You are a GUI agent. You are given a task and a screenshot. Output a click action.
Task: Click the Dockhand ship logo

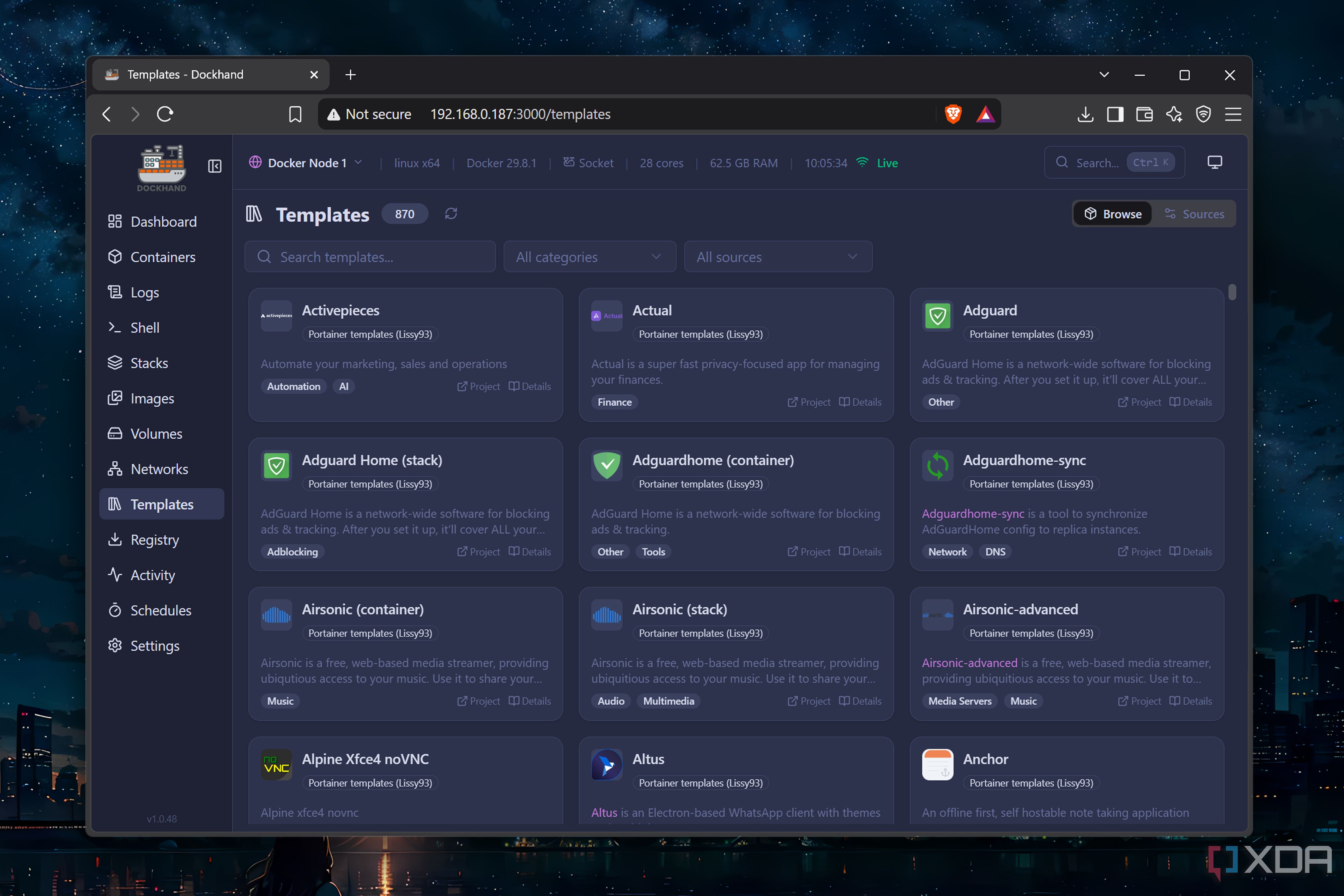(x=162, y=168)
